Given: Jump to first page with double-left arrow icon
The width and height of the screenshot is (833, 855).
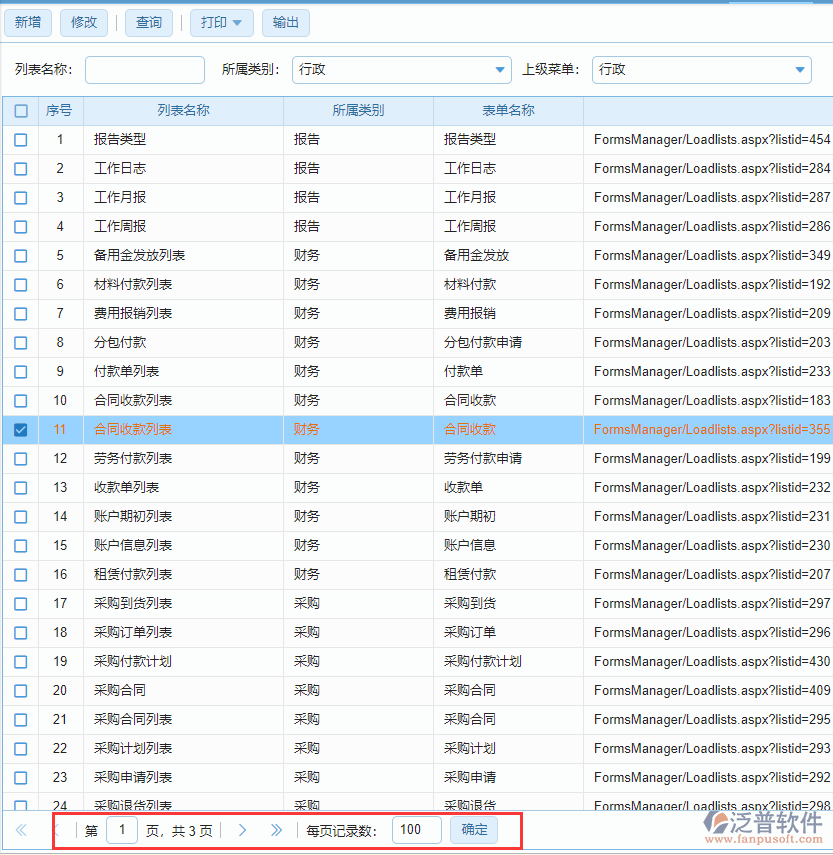Looking at the screenshot, I should pos(21,829).
